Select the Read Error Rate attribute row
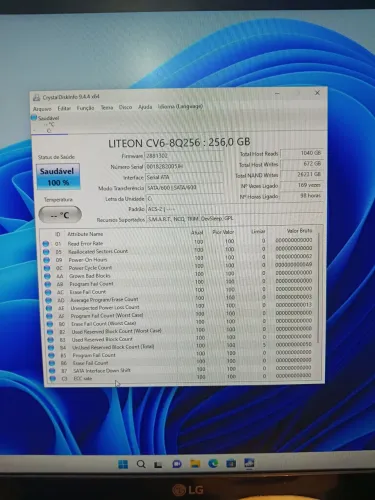Viewport: 375px width, 500px height. [178, 242]
